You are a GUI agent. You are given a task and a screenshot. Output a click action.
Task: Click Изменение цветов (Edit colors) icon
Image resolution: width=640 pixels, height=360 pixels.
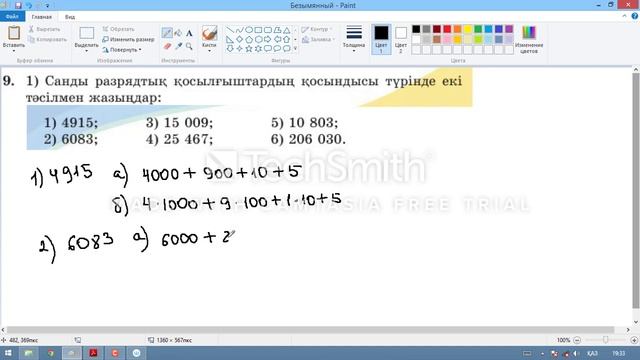click(x=529, y=33)
